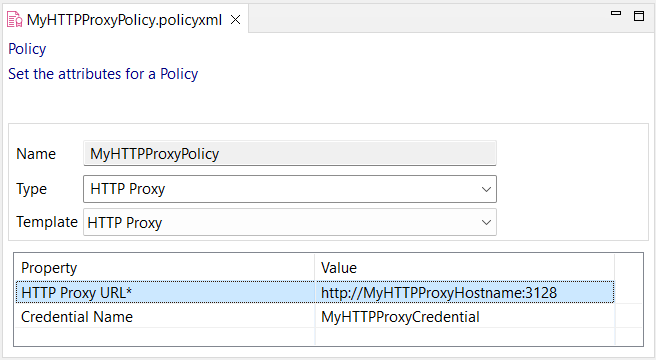The height and width of the screenshot is (360, 656).
Task: Click the Name field MyHTTPProxyPolicy
Action: click(x=290, y=153)
